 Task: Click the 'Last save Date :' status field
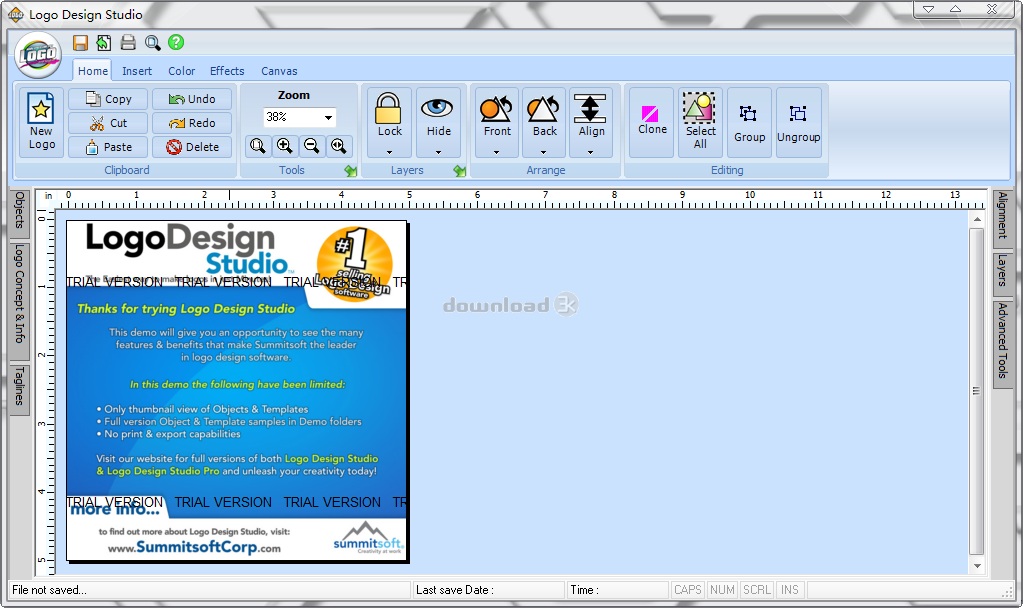[x=488, y=590]
